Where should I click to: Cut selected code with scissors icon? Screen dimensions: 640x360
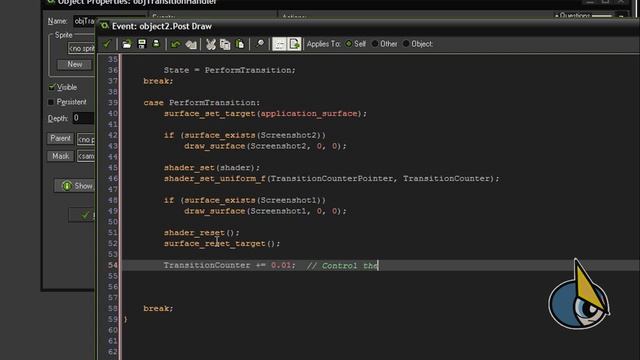pyautogui.click(x=211, y=44)
